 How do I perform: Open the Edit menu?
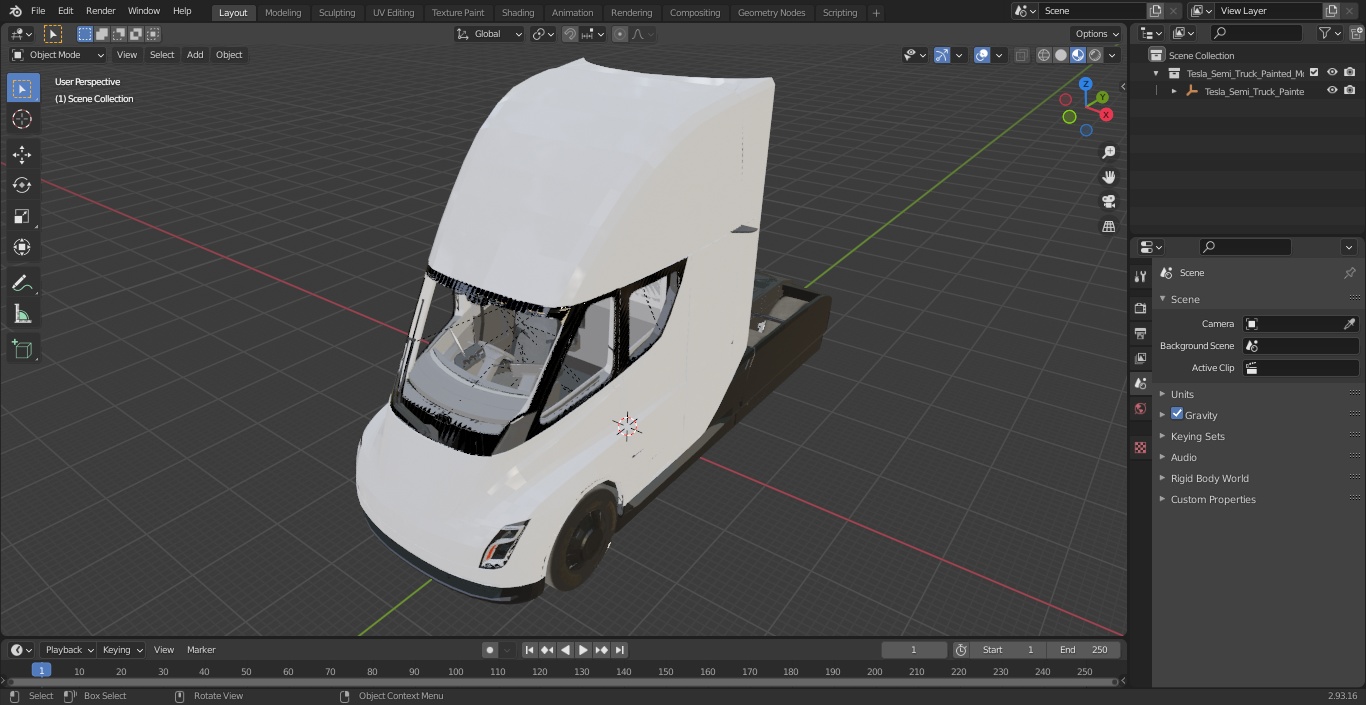click(x=65, y=11)
